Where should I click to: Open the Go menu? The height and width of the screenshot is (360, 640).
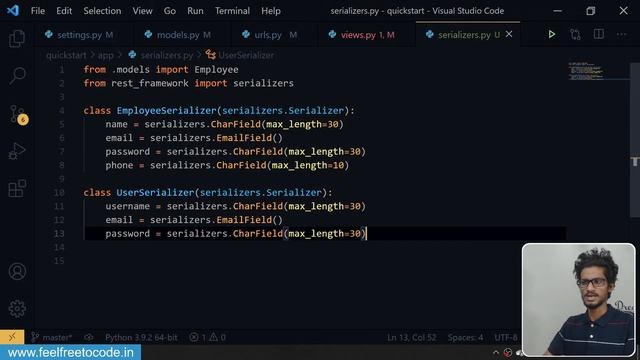click(x=169, y=11)
